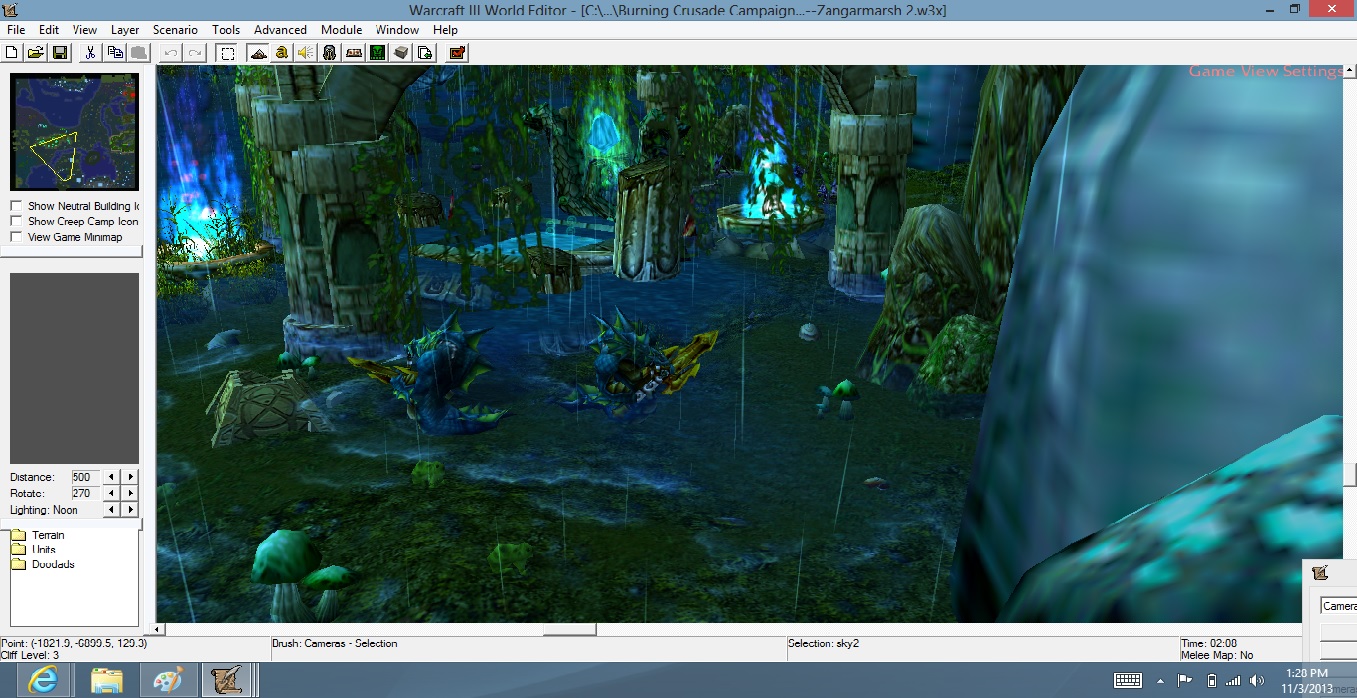Click the Test Map icon
Screen dimensions: 1357x698
457,52
